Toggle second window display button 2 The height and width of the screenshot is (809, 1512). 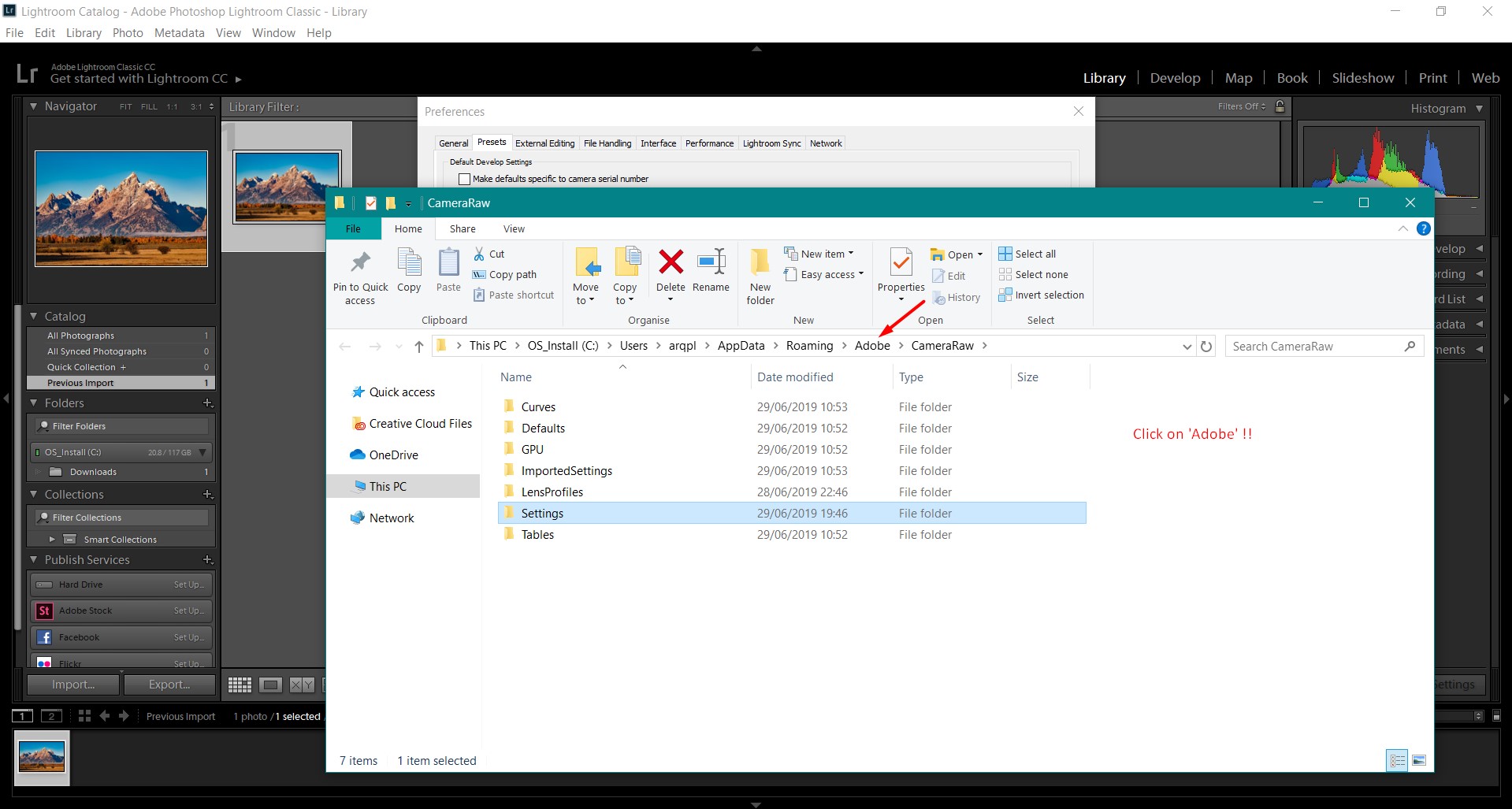(x=51, y=715)
